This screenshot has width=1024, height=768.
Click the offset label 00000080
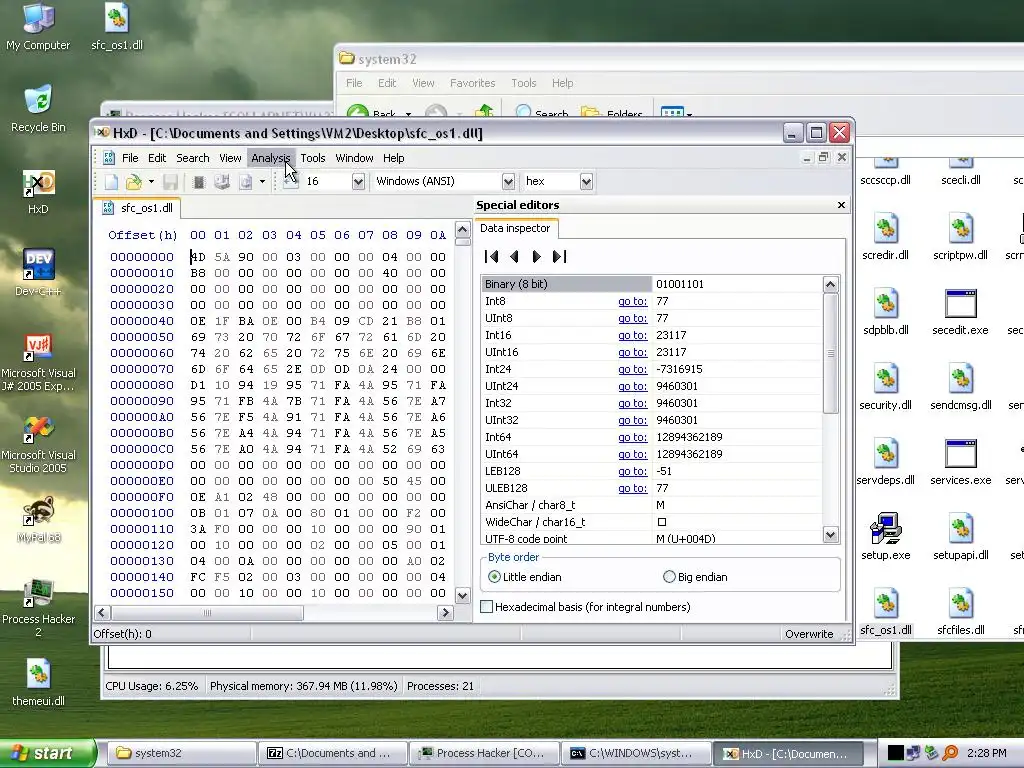142,385
